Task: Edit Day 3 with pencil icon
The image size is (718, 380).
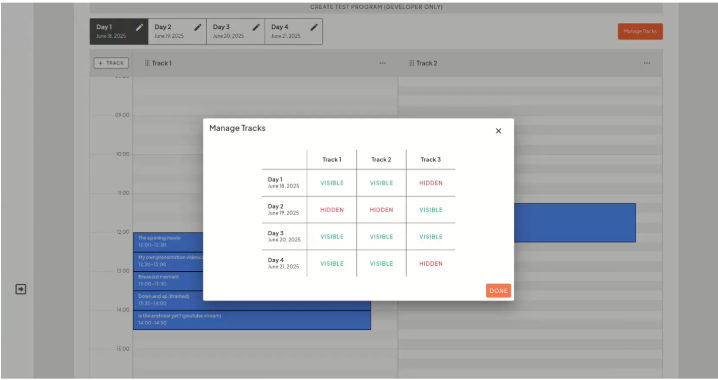Action: 256,27
